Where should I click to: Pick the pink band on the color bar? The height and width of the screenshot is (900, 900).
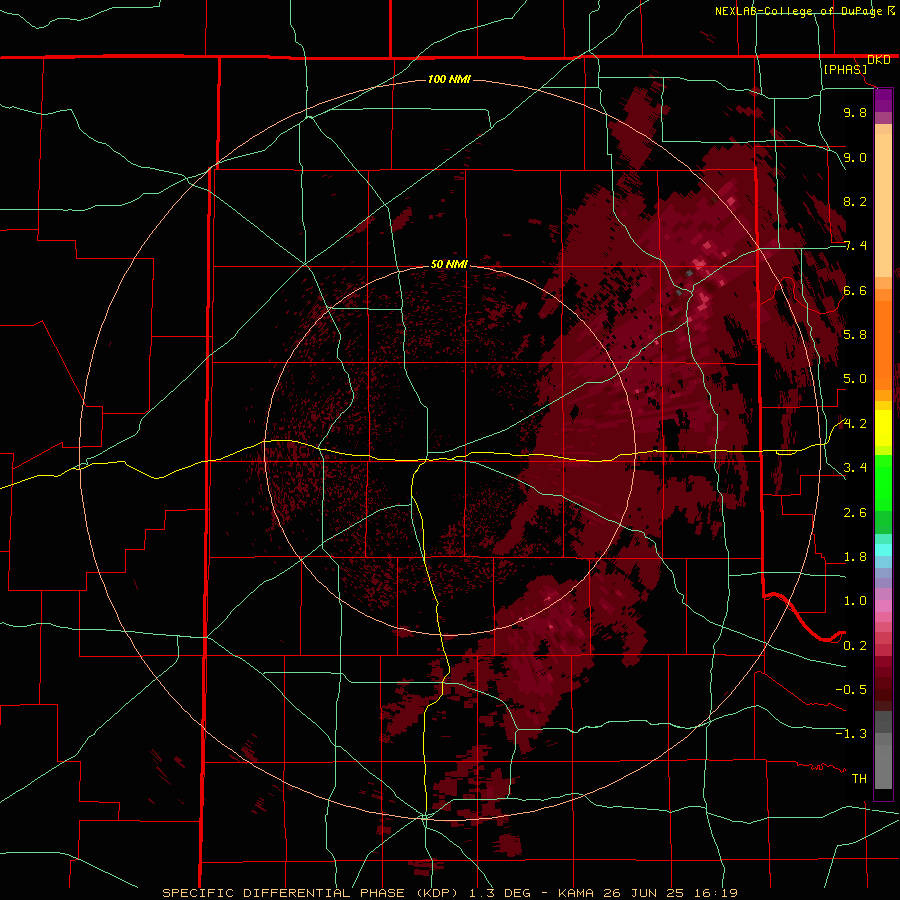pos(883,606)
